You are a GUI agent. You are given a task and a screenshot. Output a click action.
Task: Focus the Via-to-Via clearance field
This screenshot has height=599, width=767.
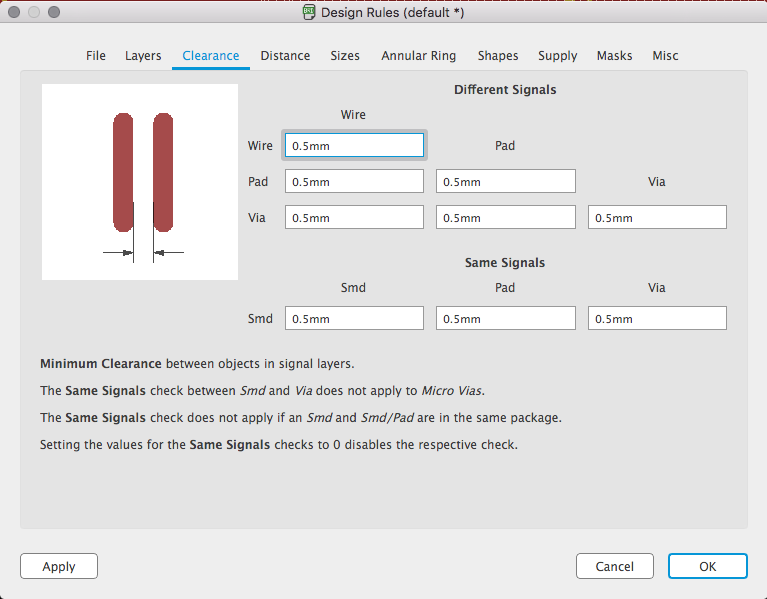(x=657, y=217)
